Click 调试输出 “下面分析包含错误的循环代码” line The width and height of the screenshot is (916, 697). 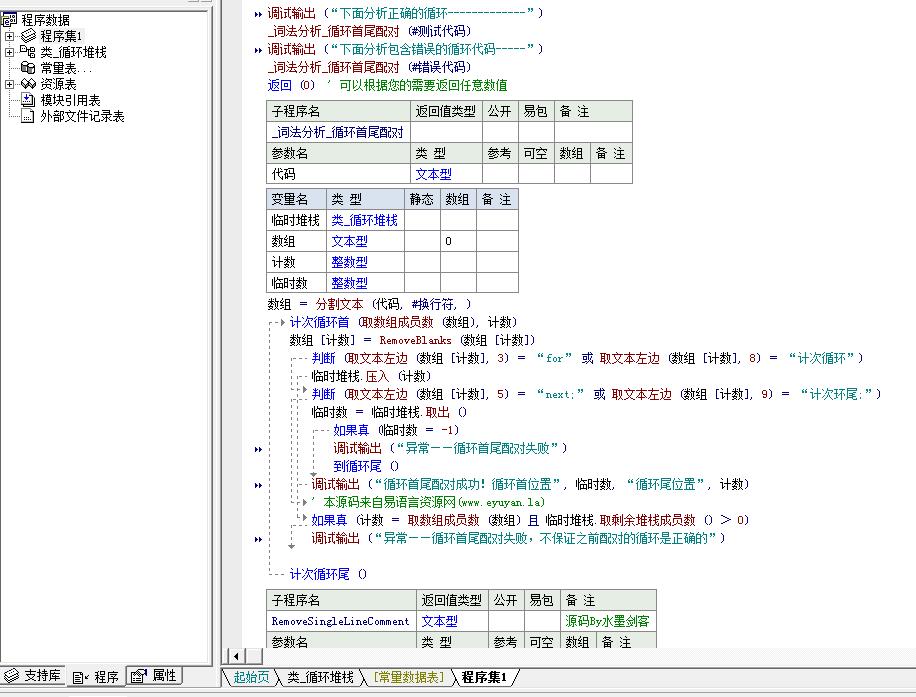(405, 49)
